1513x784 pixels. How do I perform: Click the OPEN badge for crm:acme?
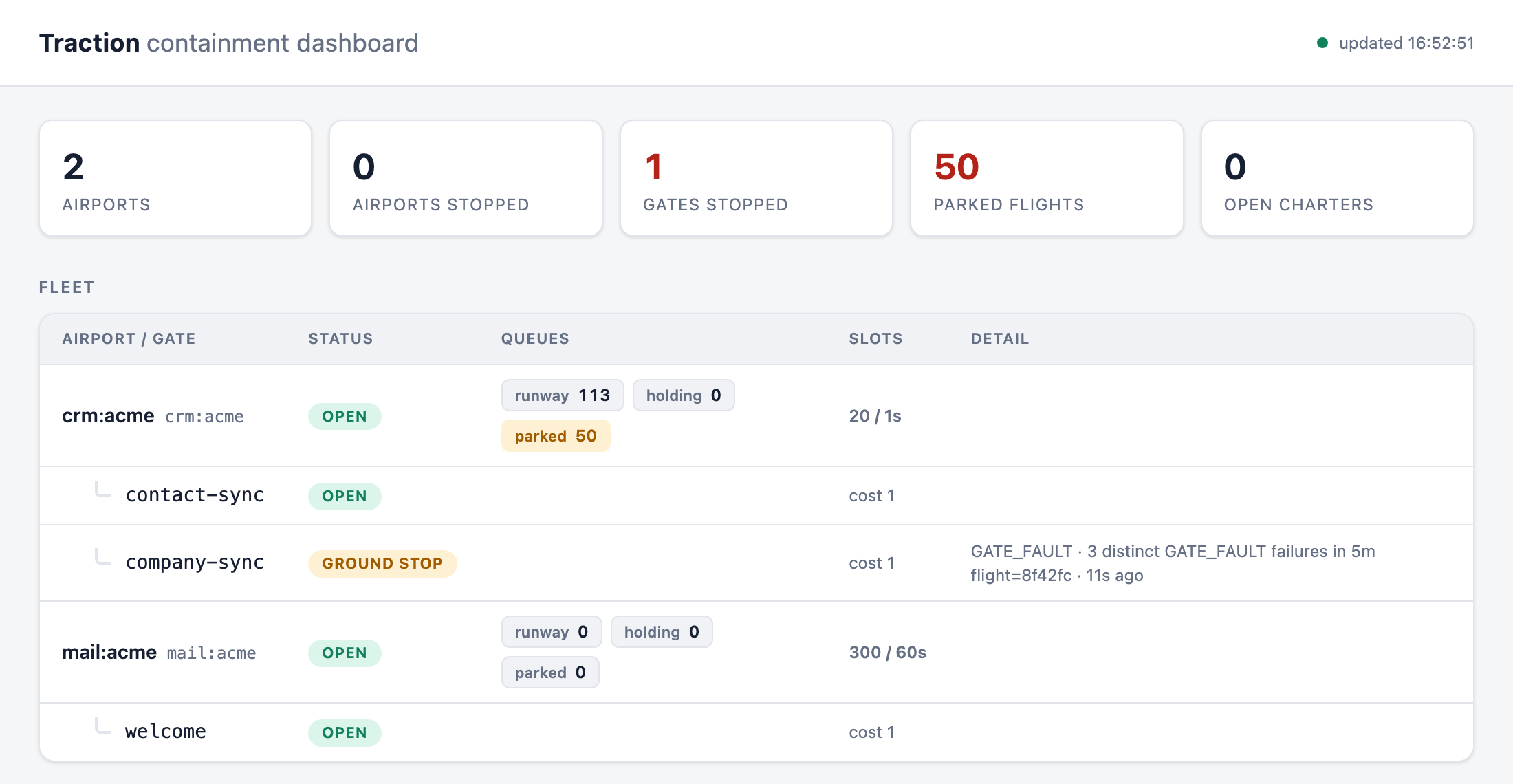pos(345,417)
